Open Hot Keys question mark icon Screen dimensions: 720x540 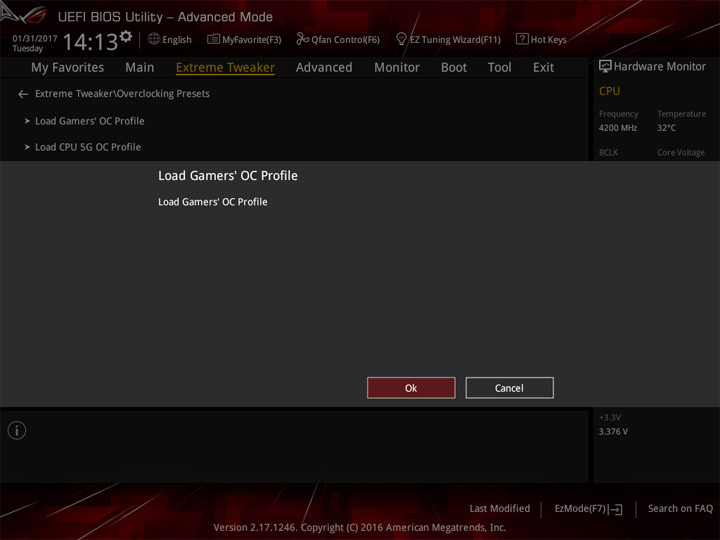tap(522, 39)
